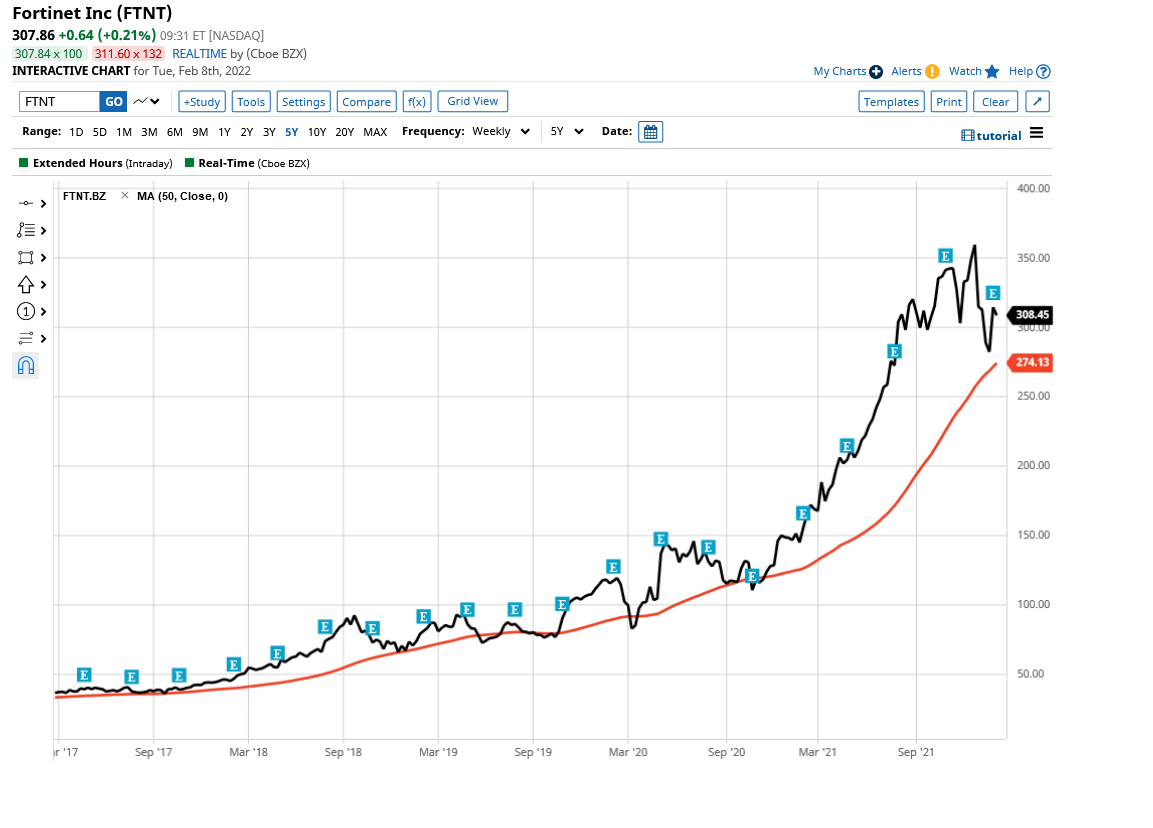Open the horizontal lines adjust tool

26,338
